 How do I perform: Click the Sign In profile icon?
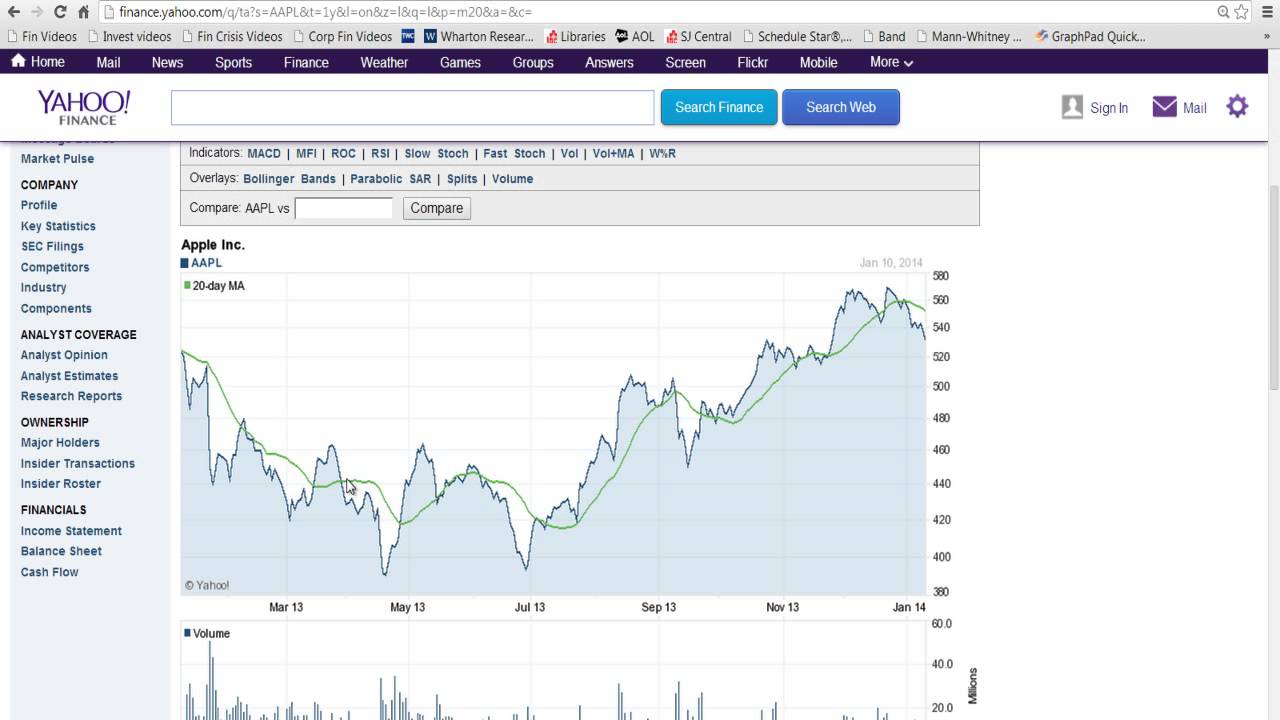(x=1072, y=107)
